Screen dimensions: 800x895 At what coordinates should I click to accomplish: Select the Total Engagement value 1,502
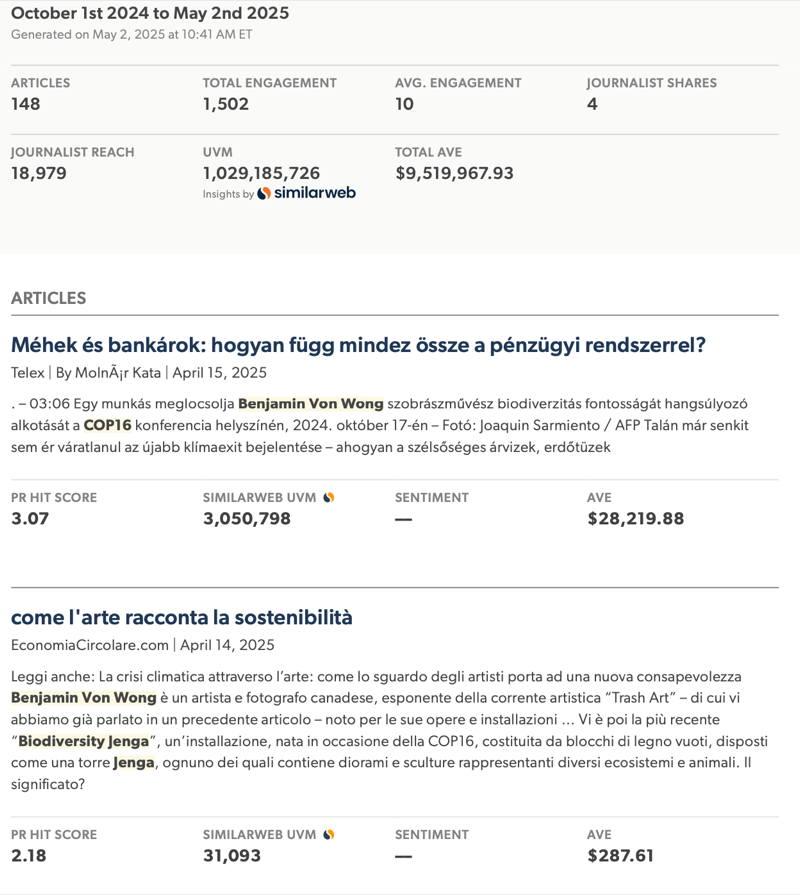(226, 104)
